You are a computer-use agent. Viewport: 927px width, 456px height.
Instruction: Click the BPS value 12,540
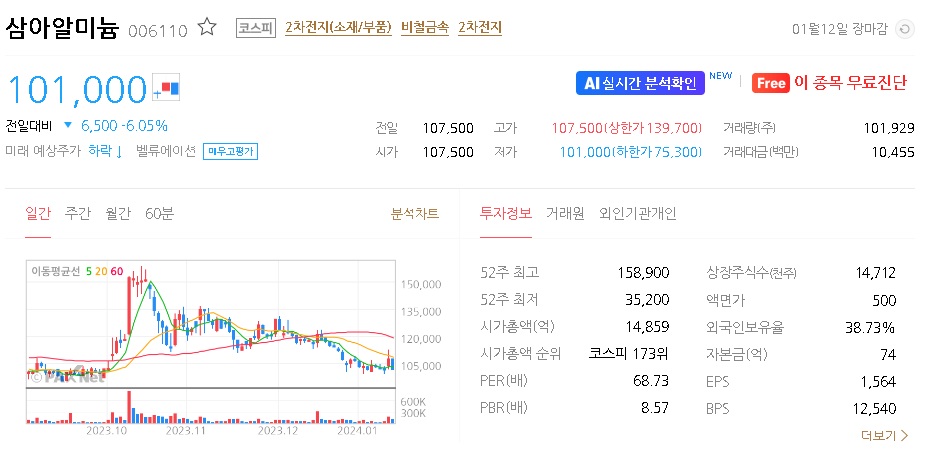(x=876, y=408)
